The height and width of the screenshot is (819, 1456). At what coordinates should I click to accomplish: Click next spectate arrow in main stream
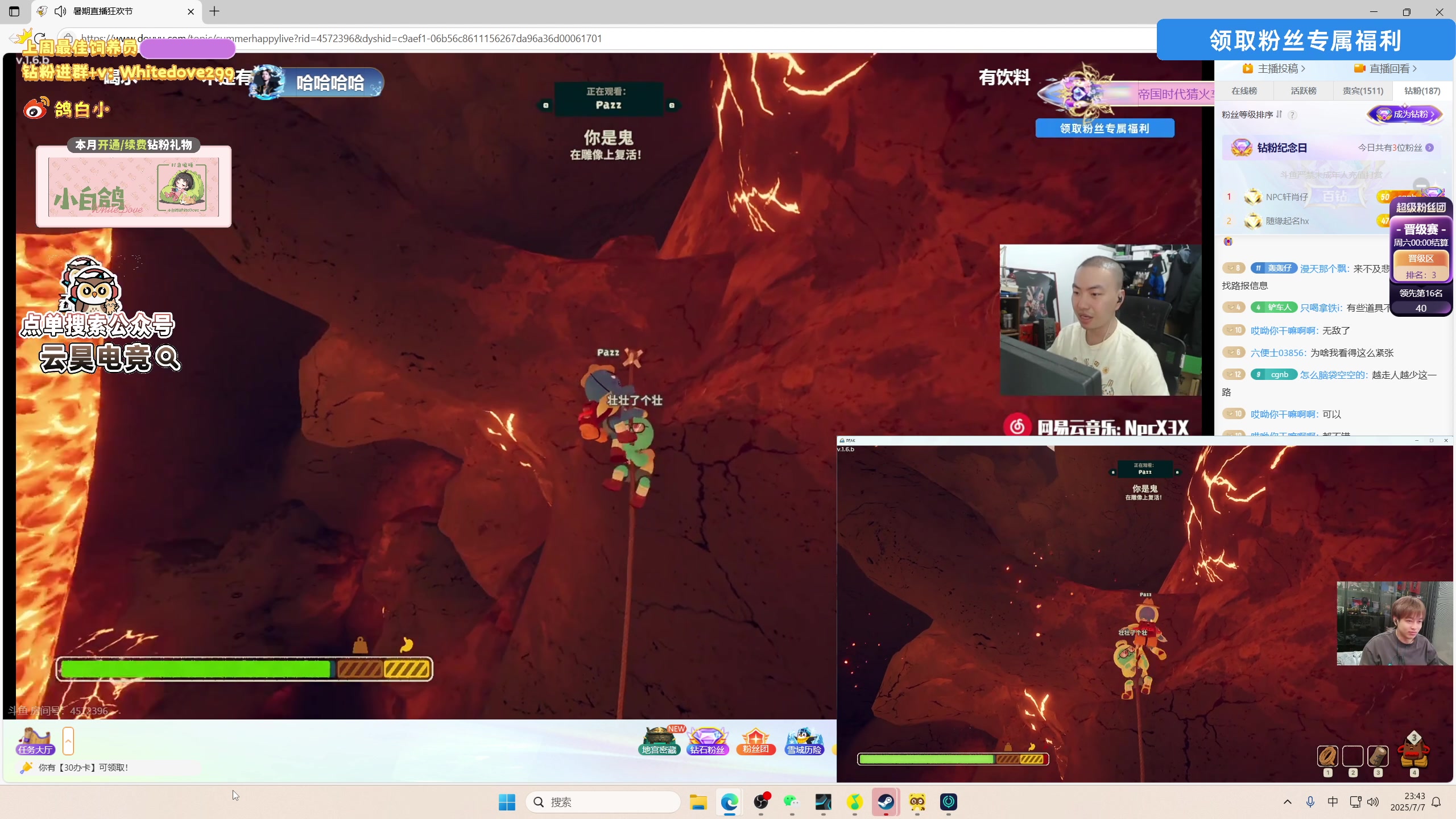[672, 105]
